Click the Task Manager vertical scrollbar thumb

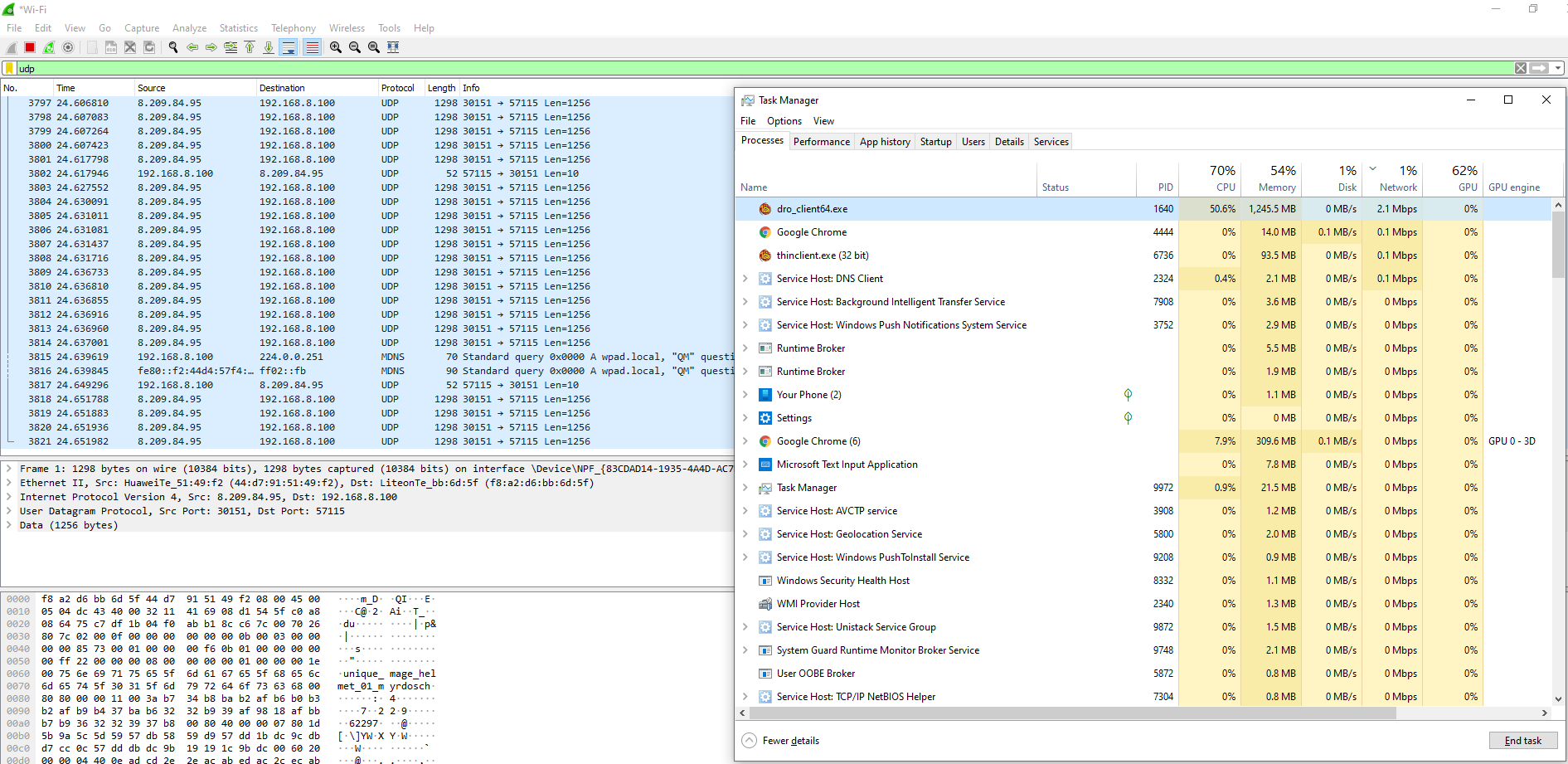[1559, 243]
